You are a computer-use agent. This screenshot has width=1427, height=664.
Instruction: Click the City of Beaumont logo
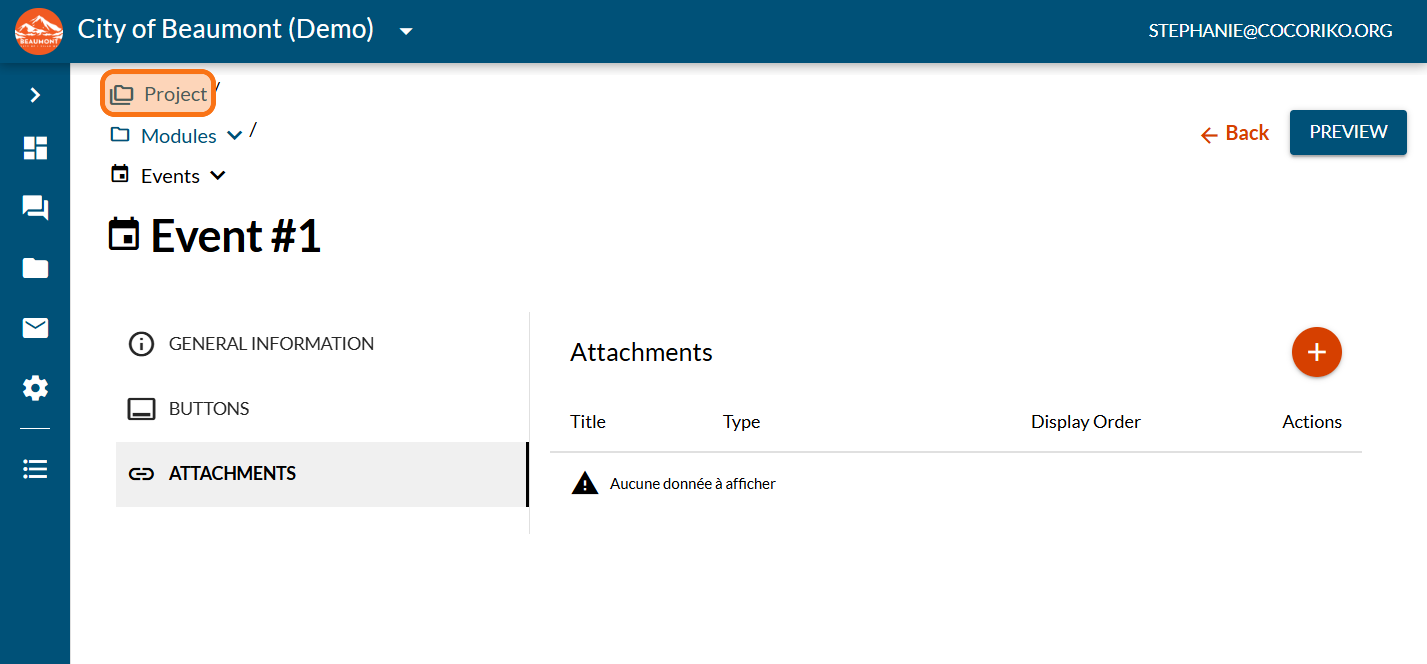(x=39, y=31)
